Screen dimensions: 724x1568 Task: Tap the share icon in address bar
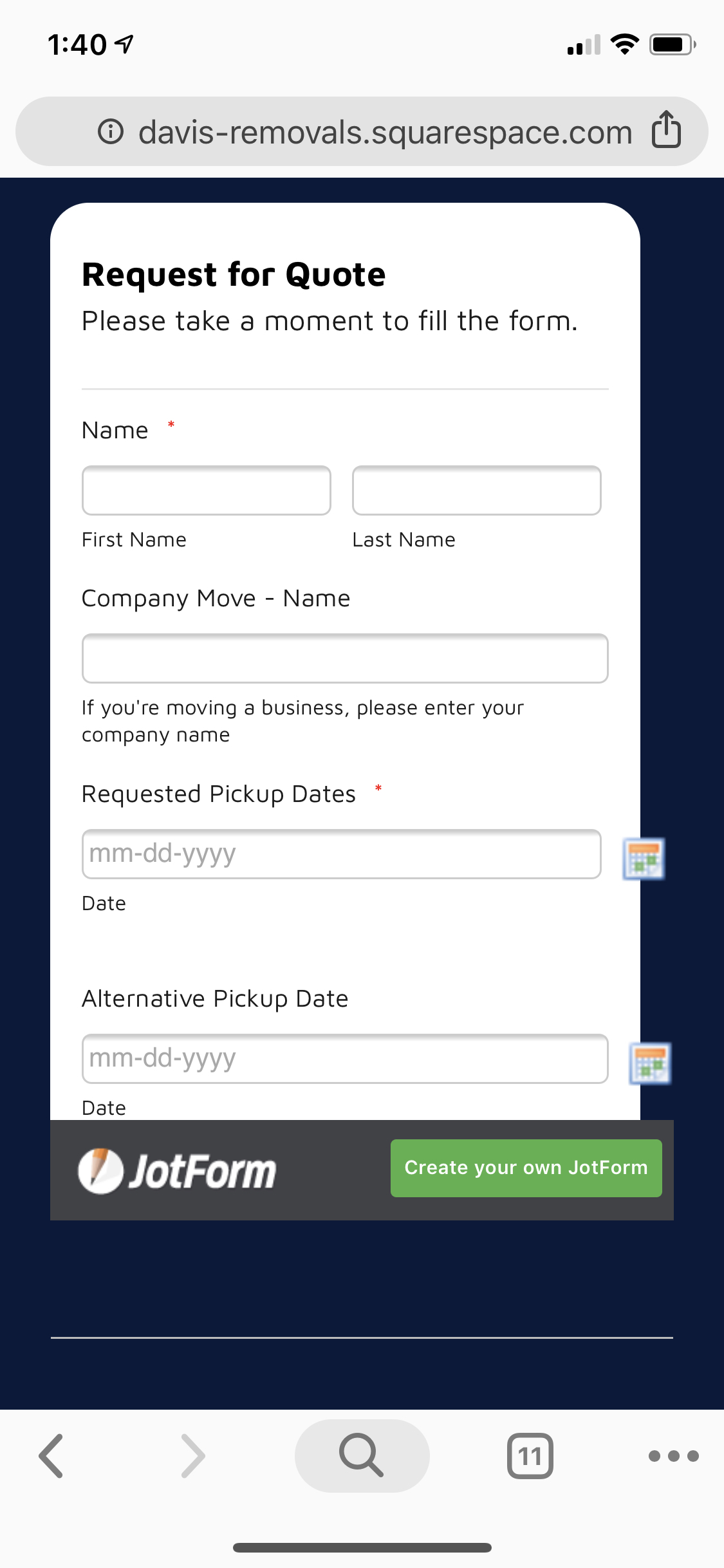point(666,130)
